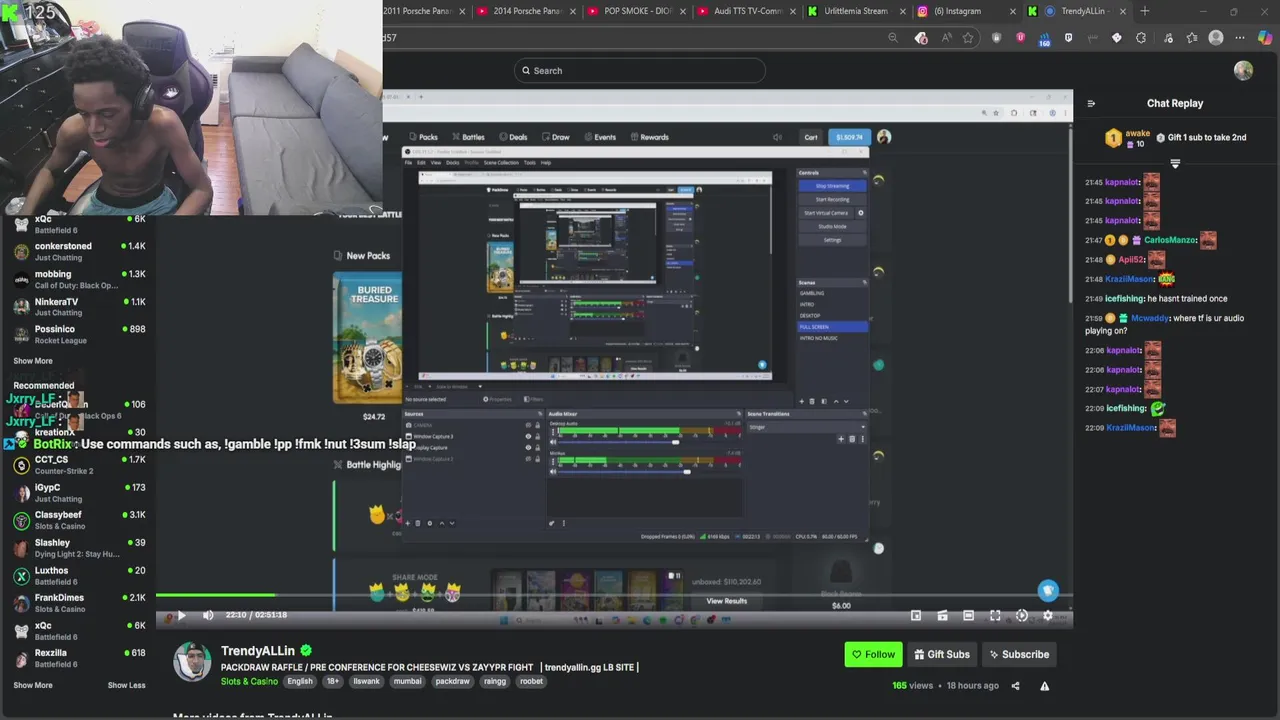The width and height of the screenshot is (1280, 720).
Task: Open Rexzilla channel in sidebar
Action: click(x=80, y=658)
